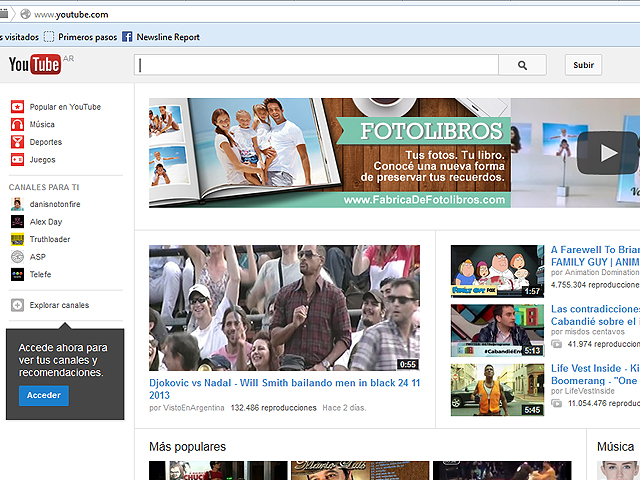Screen dimensions: 640x480
Task: Click the Juegos gamepad icon
Action: pyautogui.click(x=18, y=160)
